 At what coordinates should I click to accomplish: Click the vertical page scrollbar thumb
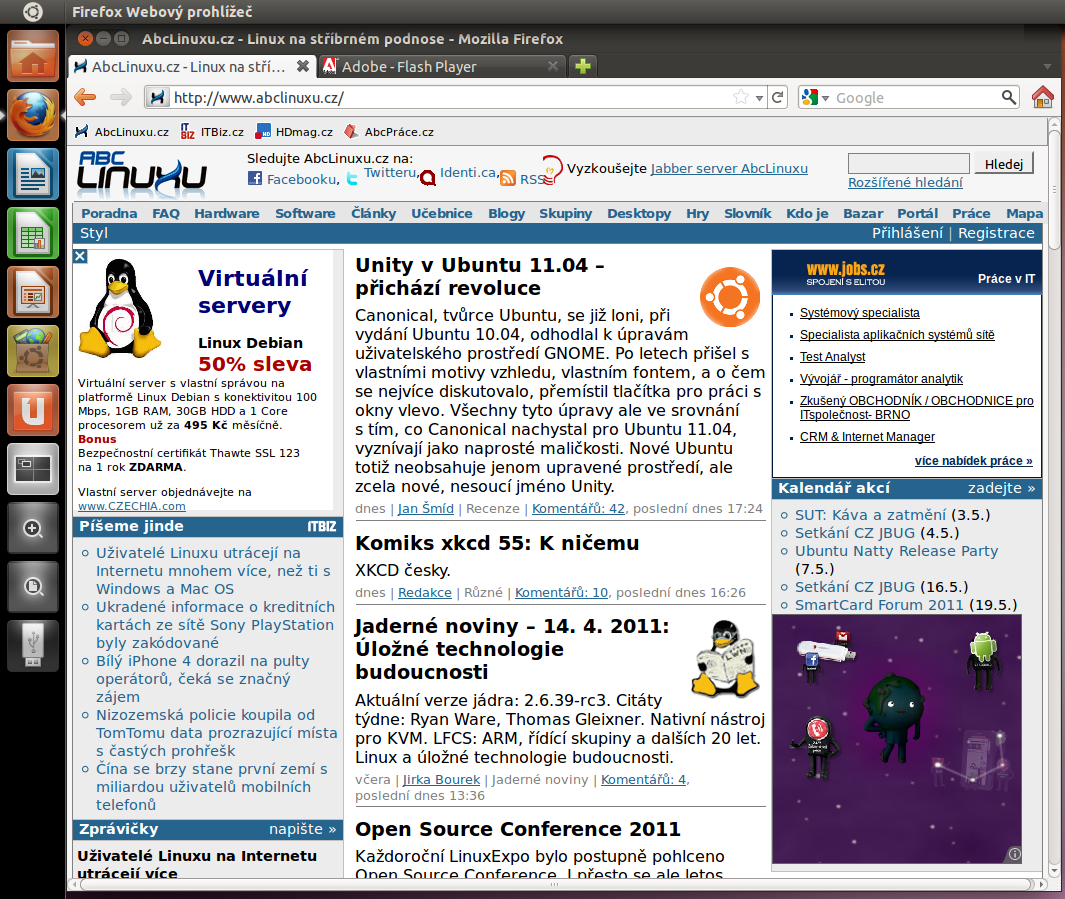tap(1053, 189)
